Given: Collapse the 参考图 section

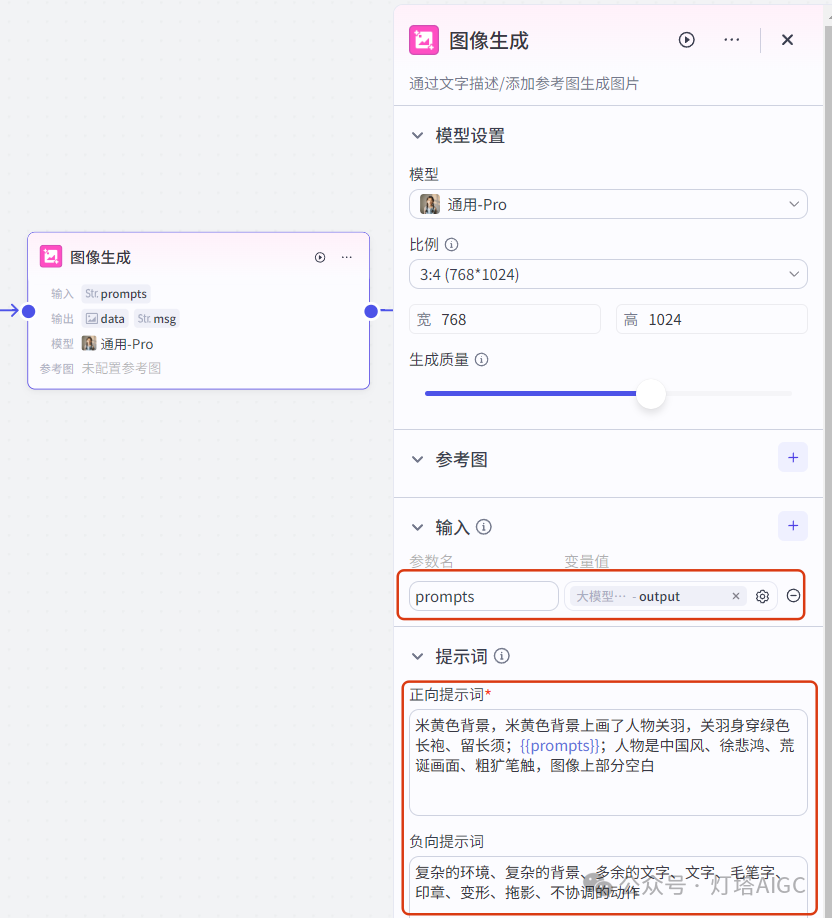Looking at the screenshot, I should click(417, 459).
